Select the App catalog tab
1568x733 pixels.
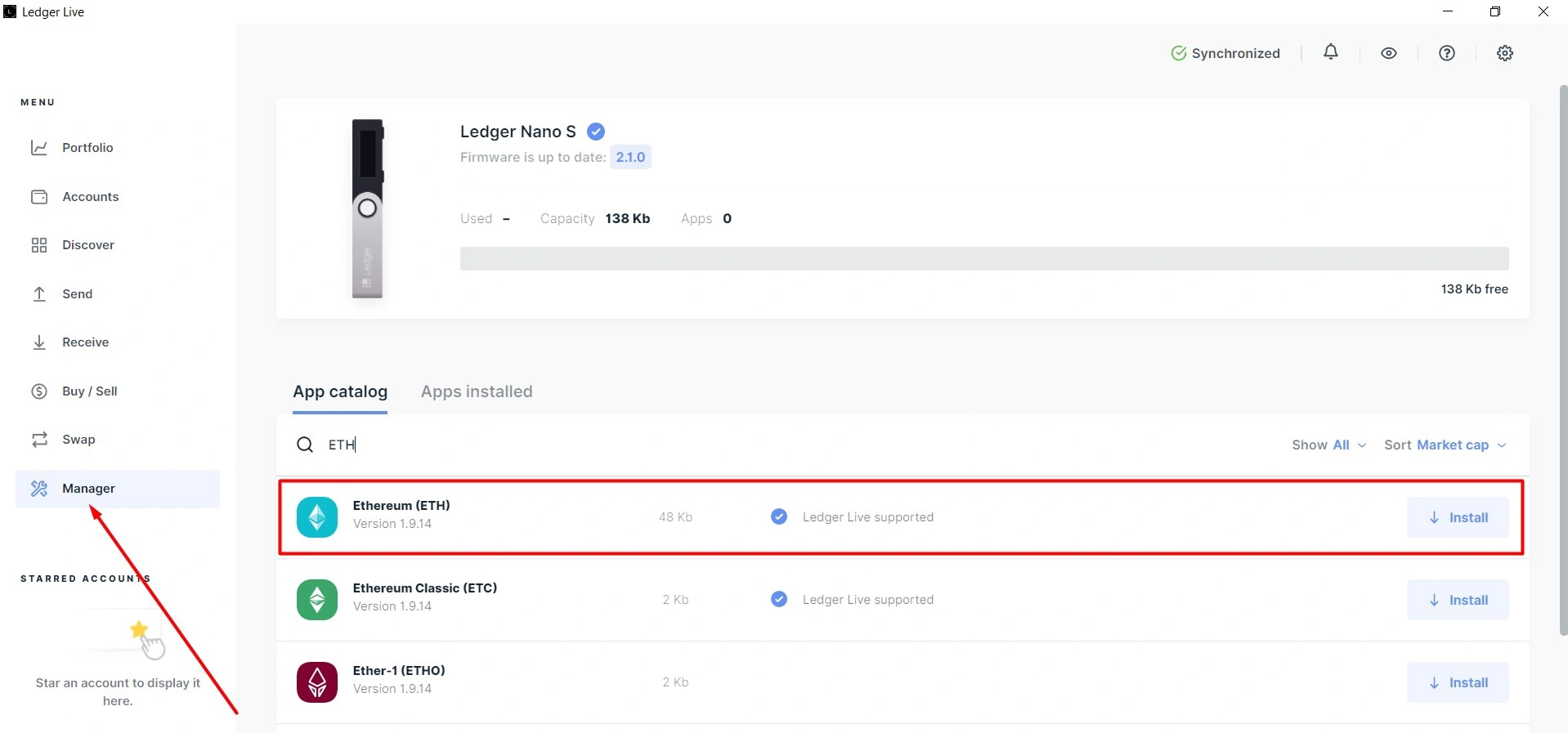point(340,391)
